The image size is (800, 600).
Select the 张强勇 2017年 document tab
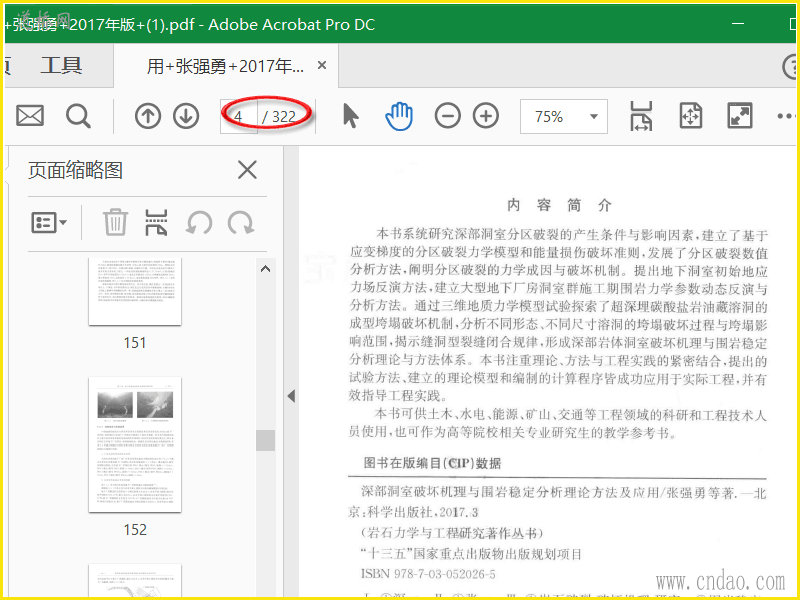point(225,66)
